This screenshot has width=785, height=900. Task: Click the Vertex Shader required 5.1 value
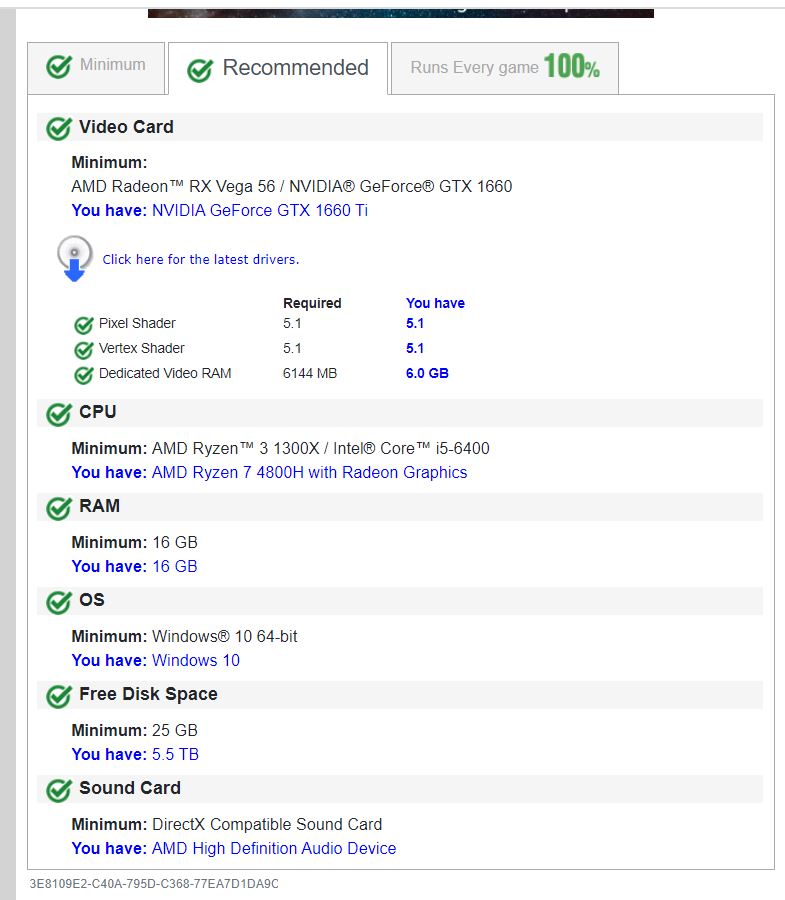[x=292, y=348]
